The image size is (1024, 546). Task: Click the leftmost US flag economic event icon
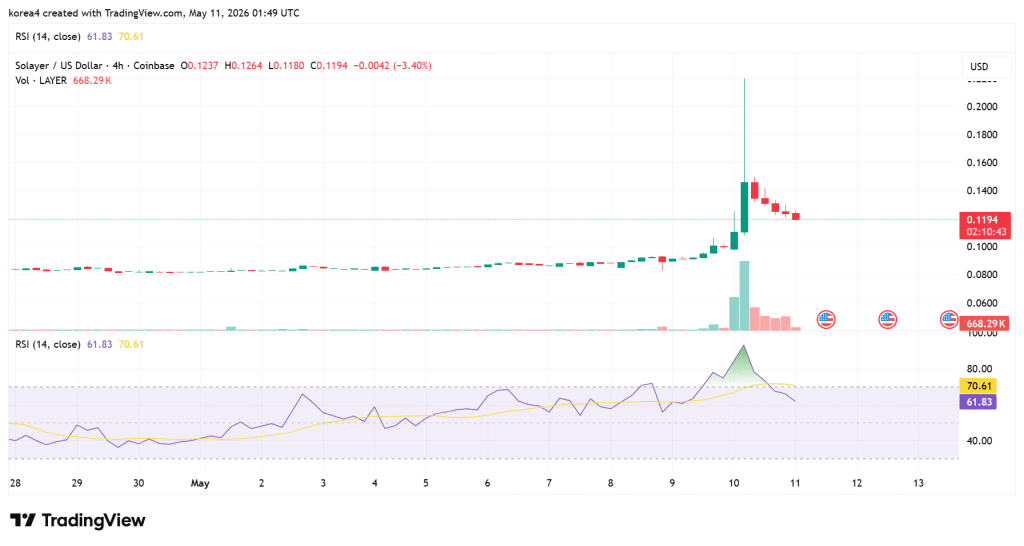click(826, 319)
